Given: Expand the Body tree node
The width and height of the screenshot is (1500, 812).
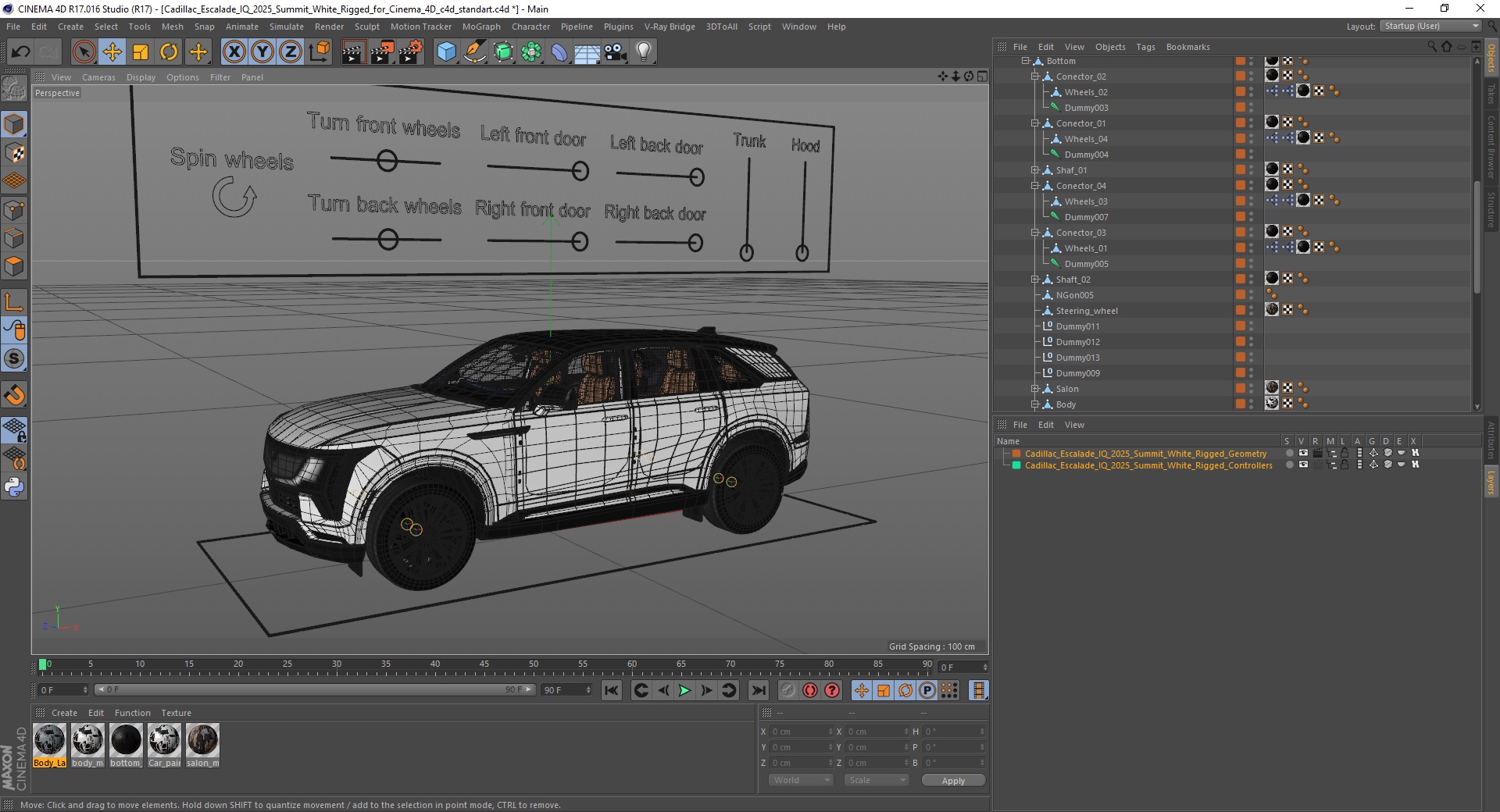Looking at the screenshot, I should click(x=1035, y=404).
